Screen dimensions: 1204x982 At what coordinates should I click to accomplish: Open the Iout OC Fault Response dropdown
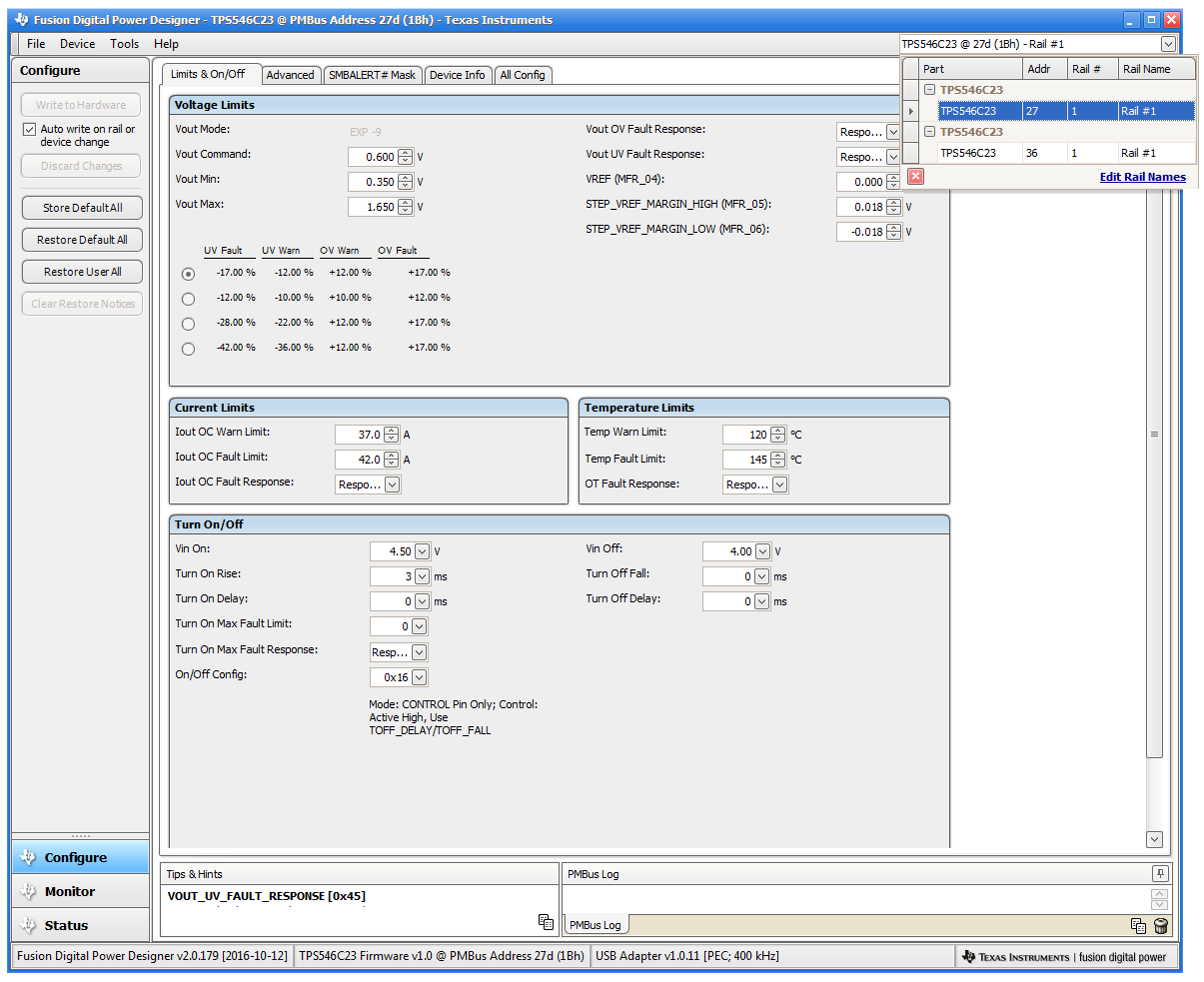click(x=393, y=485)
